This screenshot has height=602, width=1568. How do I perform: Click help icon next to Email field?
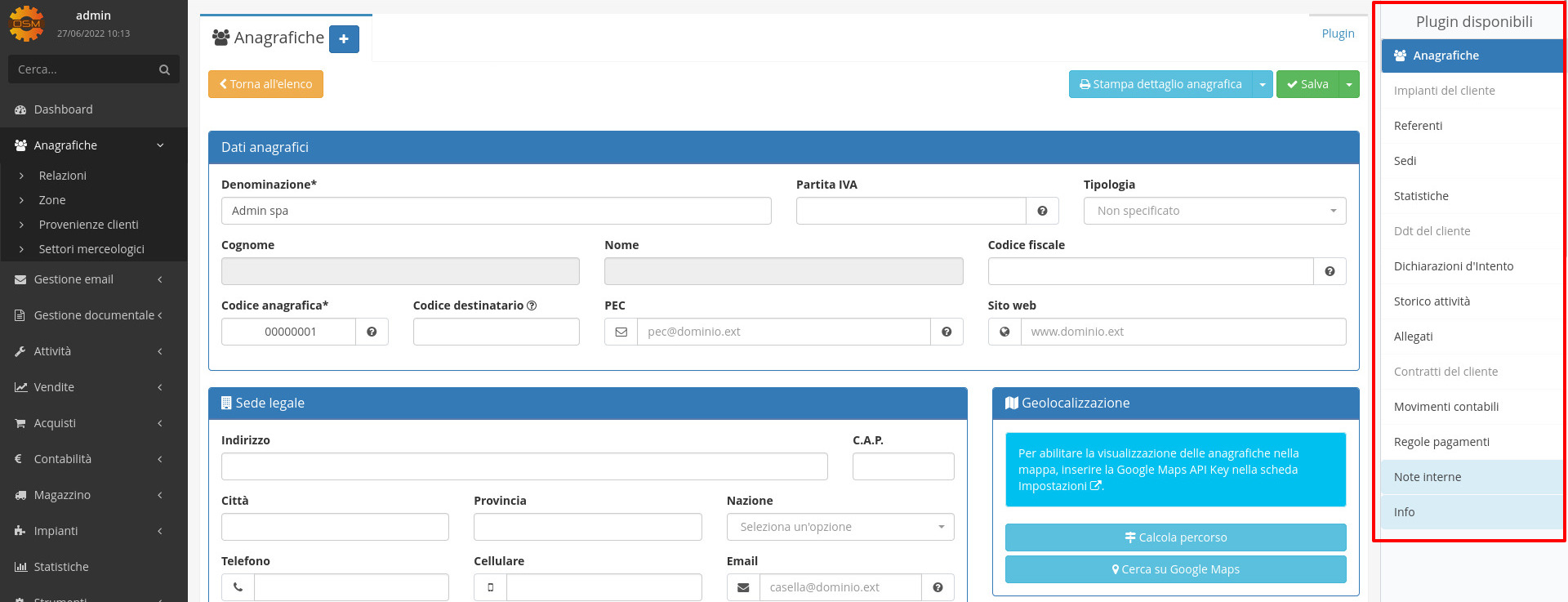tap(938, 587)
